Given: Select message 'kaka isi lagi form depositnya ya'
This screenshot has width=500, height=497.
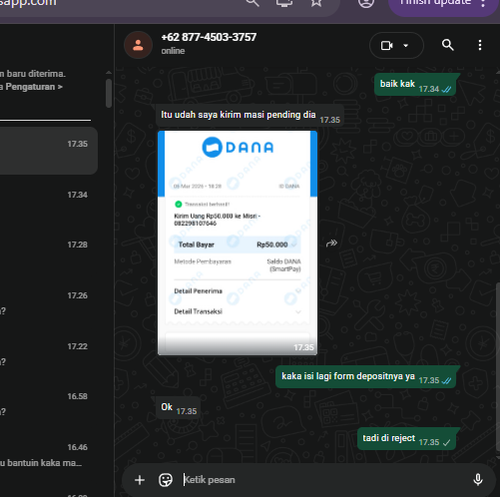Looking at the screenshot, I should tap(366, 377).
